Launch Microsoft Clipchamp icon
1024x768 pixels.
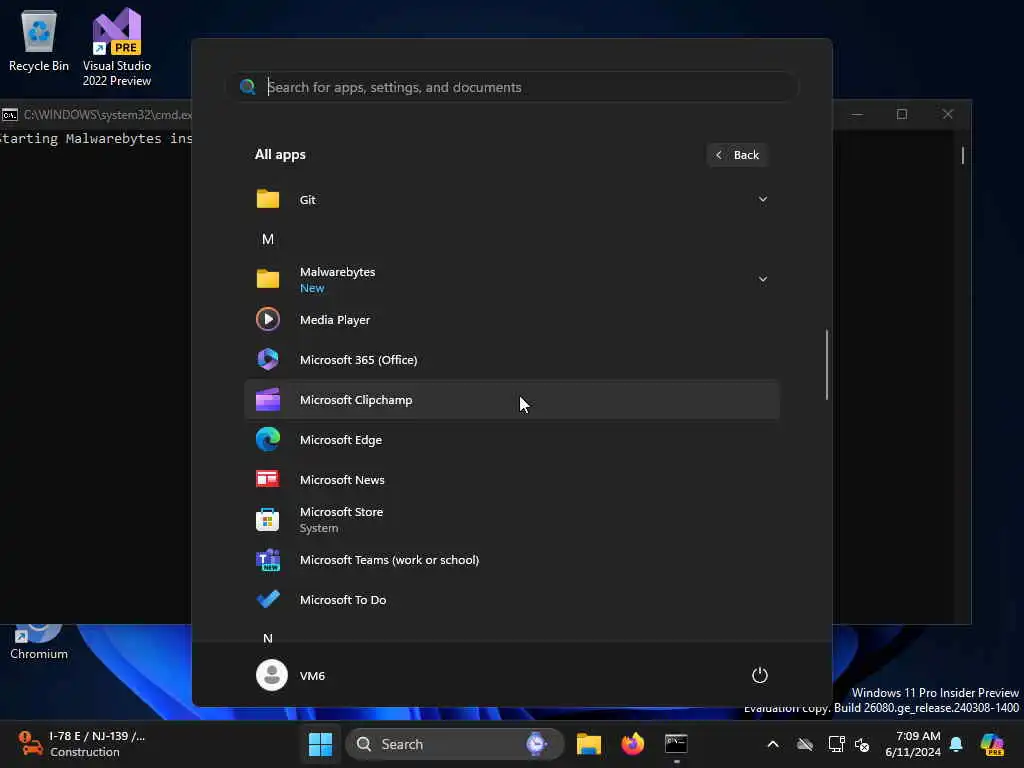pyautogui.click(x=268, y=400)
